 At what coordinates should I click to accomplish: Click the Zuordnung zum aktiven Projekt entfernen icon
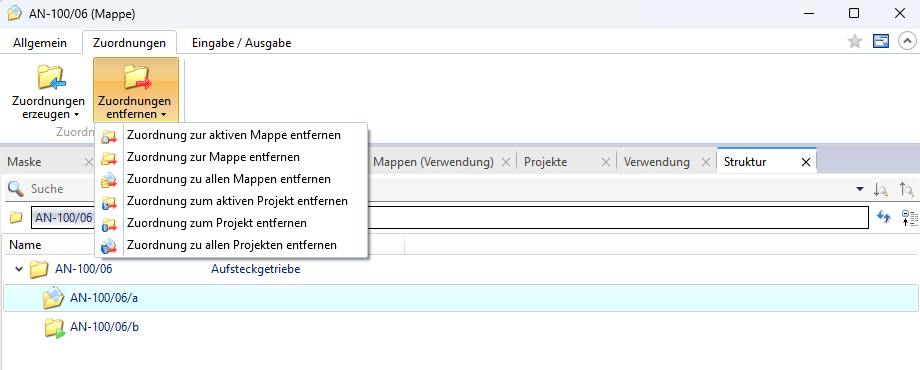coord(109,202)
